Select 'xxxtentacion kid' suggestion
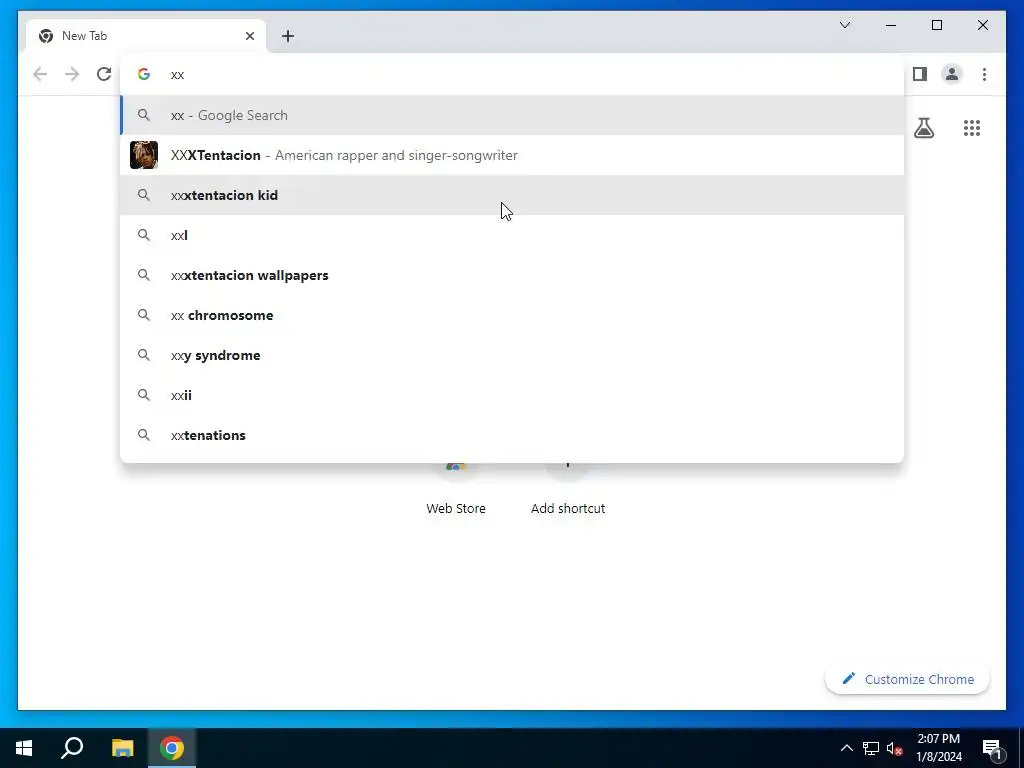This screenshot has width=1024, height=768. click(x=512, y=195)
